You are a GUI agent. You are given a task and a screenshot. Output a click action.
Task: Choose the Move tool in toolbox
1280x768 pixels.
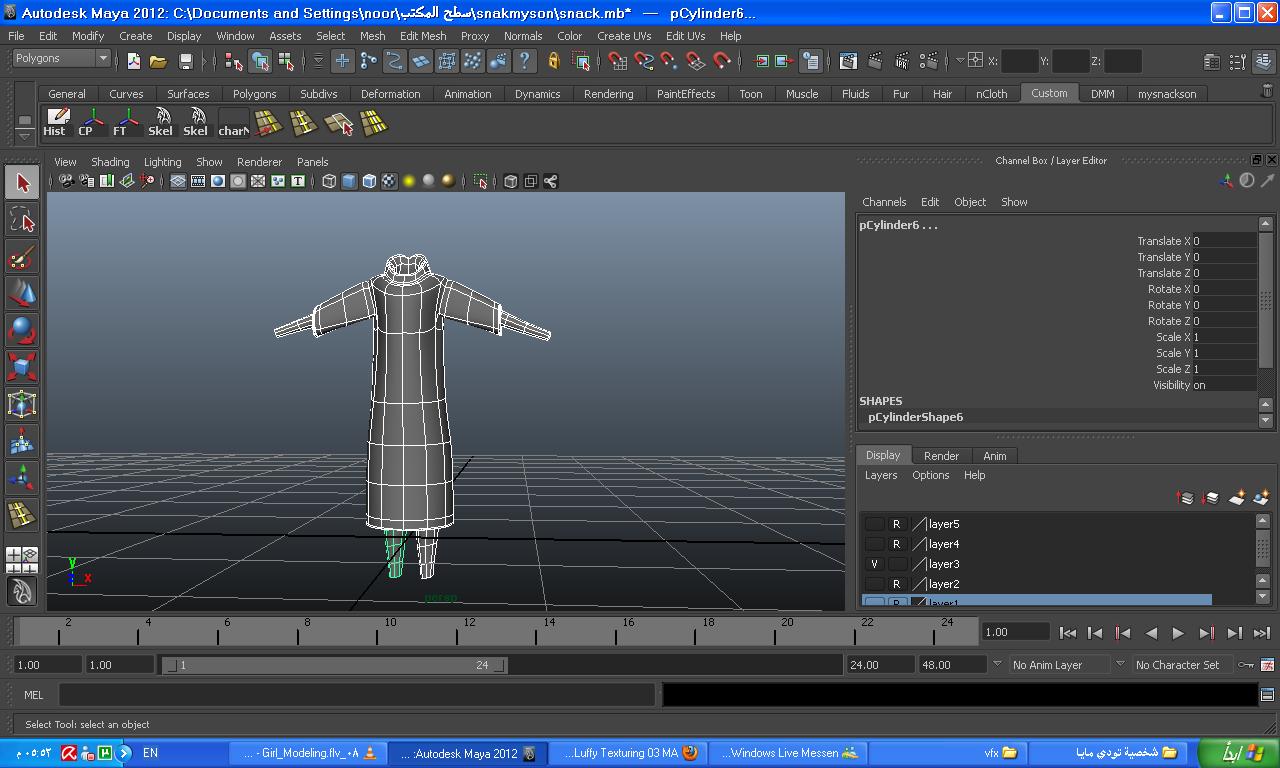click(x=22, y=293)
